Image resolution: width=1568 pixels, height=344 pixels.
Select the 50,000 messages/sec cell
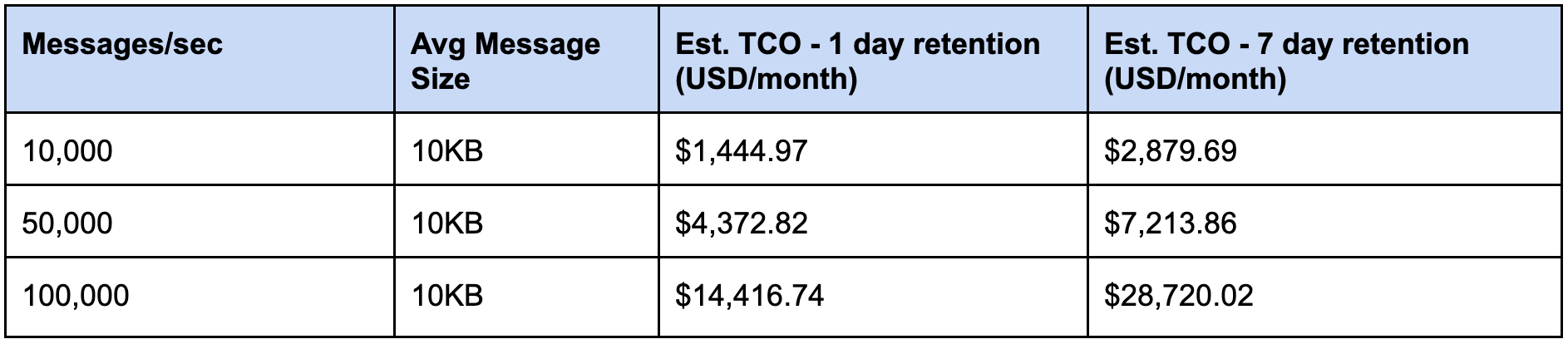click(67, 223)
